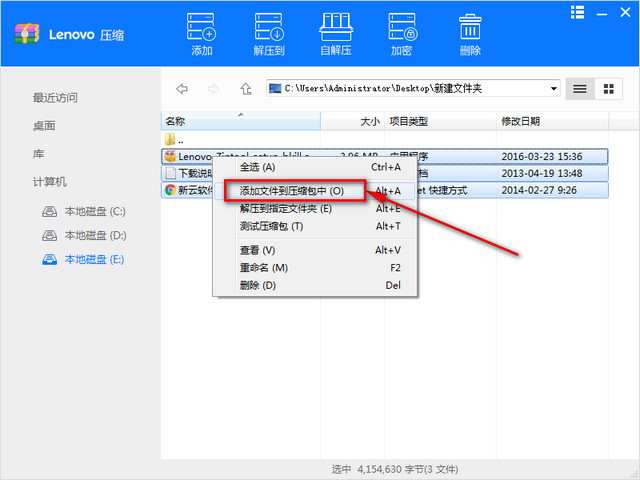Click the C: drive disk icon
640x480 pixels.
50,211
